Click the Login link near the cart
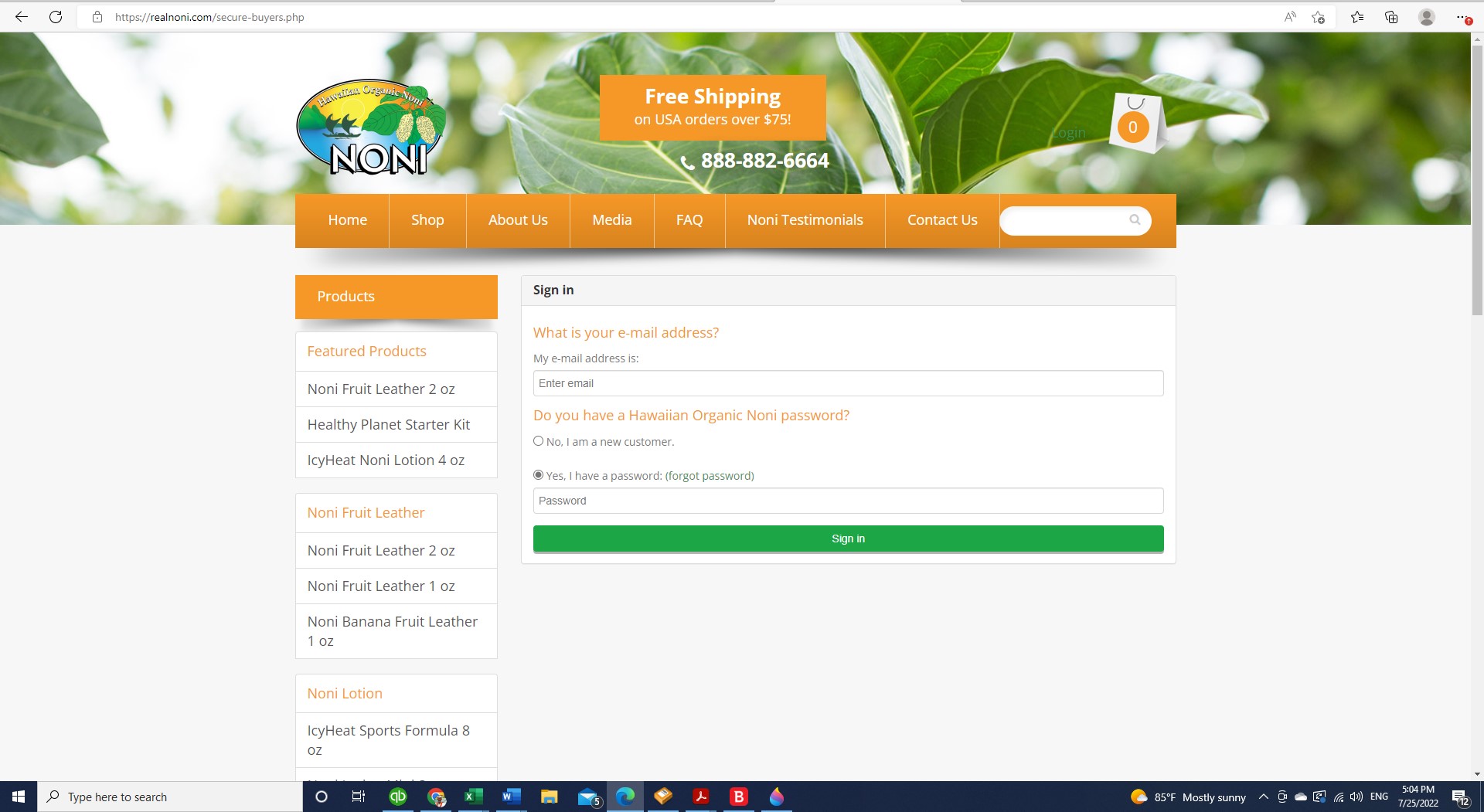1484x812 pixels. 1069,133
